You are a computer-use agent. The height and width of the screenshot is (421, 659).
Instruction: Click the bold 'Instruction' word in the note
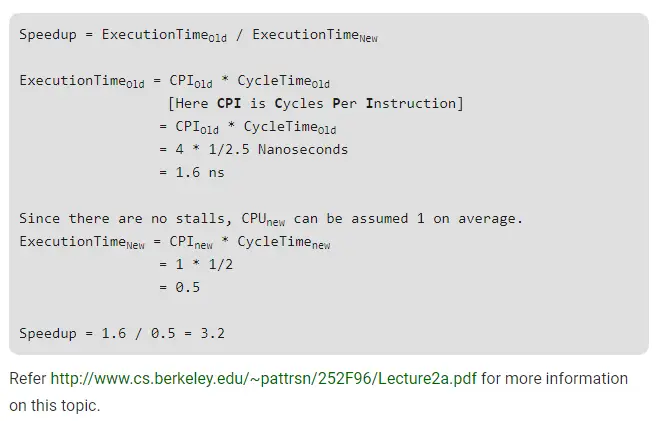click(413, 103)
